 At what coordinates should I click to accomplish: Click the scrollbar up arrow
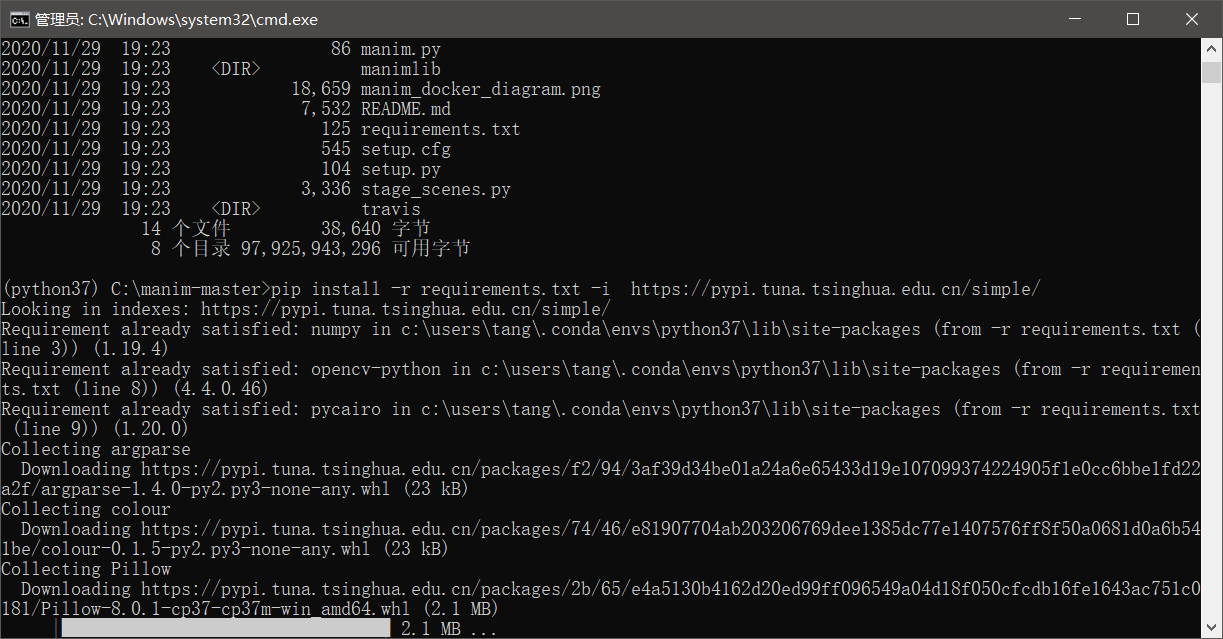[1212, 48]
